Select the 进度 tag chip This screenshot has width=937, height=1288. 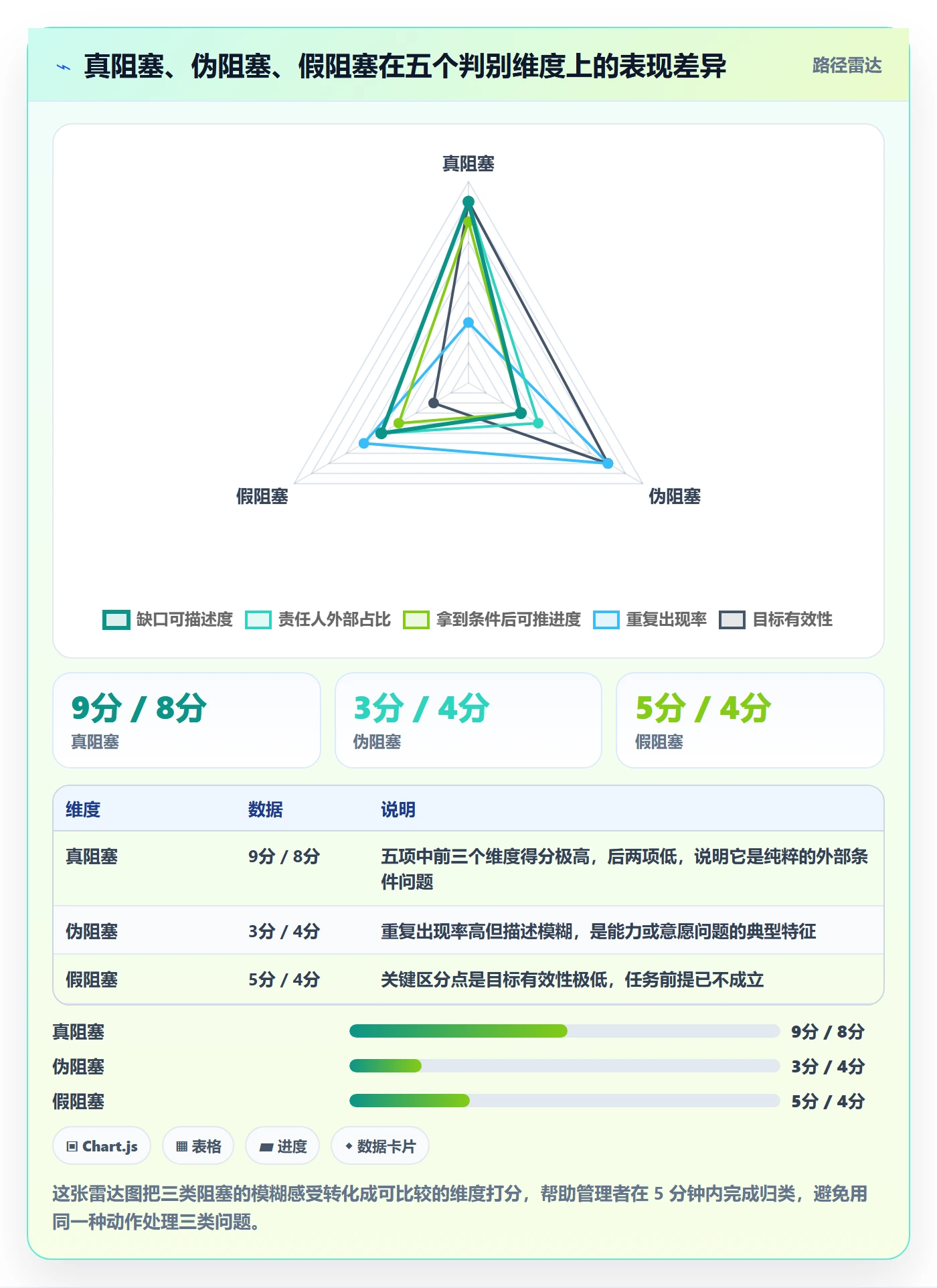[282, 1146]
